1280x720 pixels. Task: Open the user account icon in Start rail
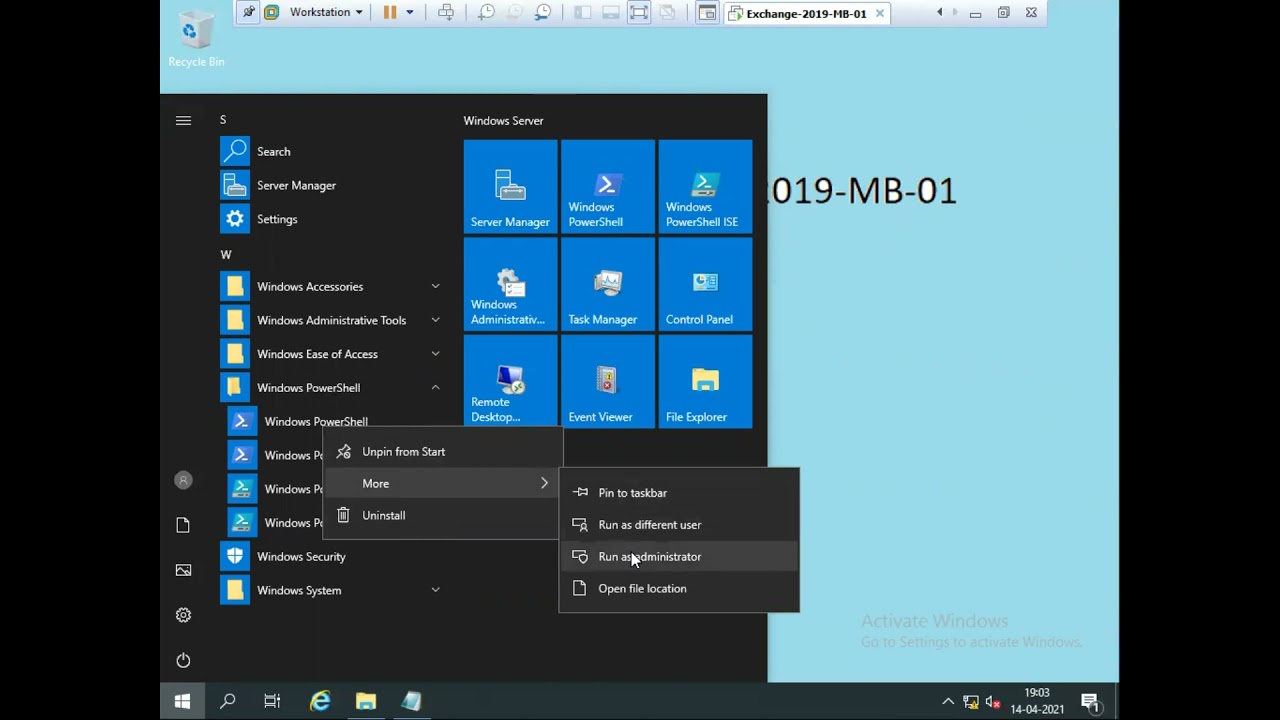[x=183, y=481]
